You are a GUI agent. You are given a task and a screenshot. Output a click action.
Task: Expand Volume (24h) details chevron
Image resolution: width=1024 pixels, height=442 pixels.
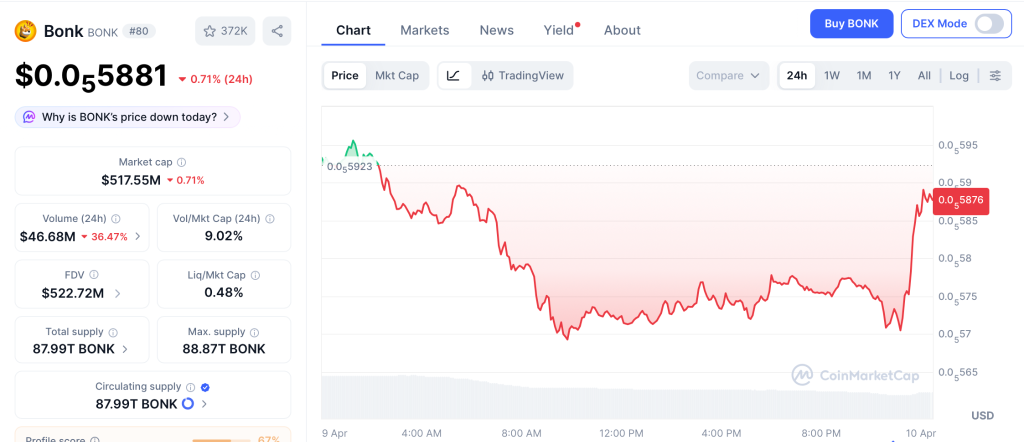(138, 237)
